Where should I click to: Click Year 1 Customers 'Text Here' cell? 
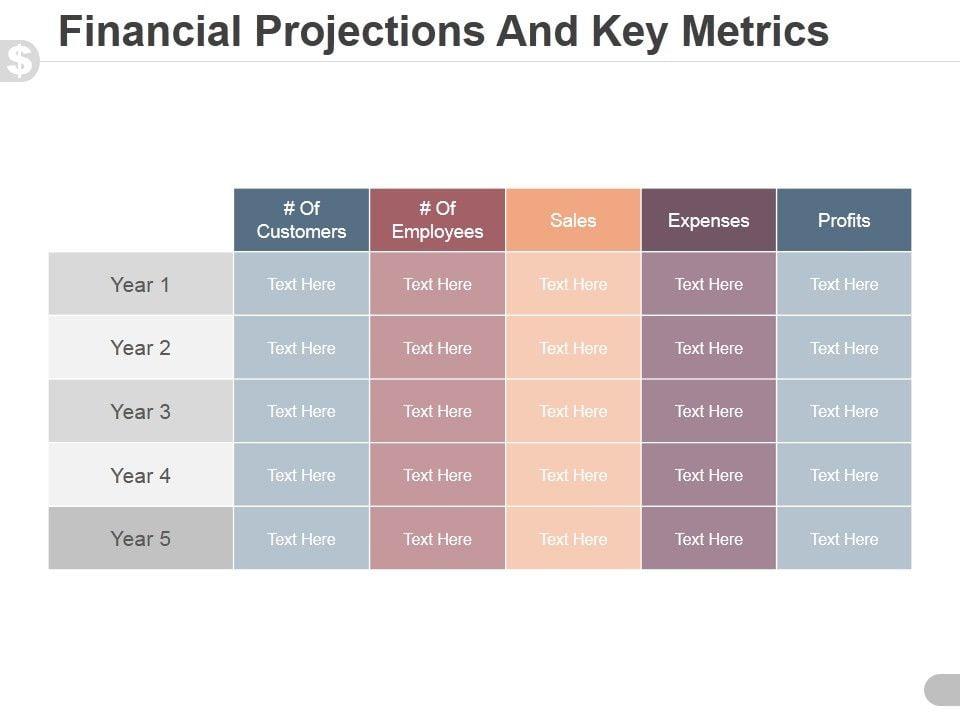(301, 284)
